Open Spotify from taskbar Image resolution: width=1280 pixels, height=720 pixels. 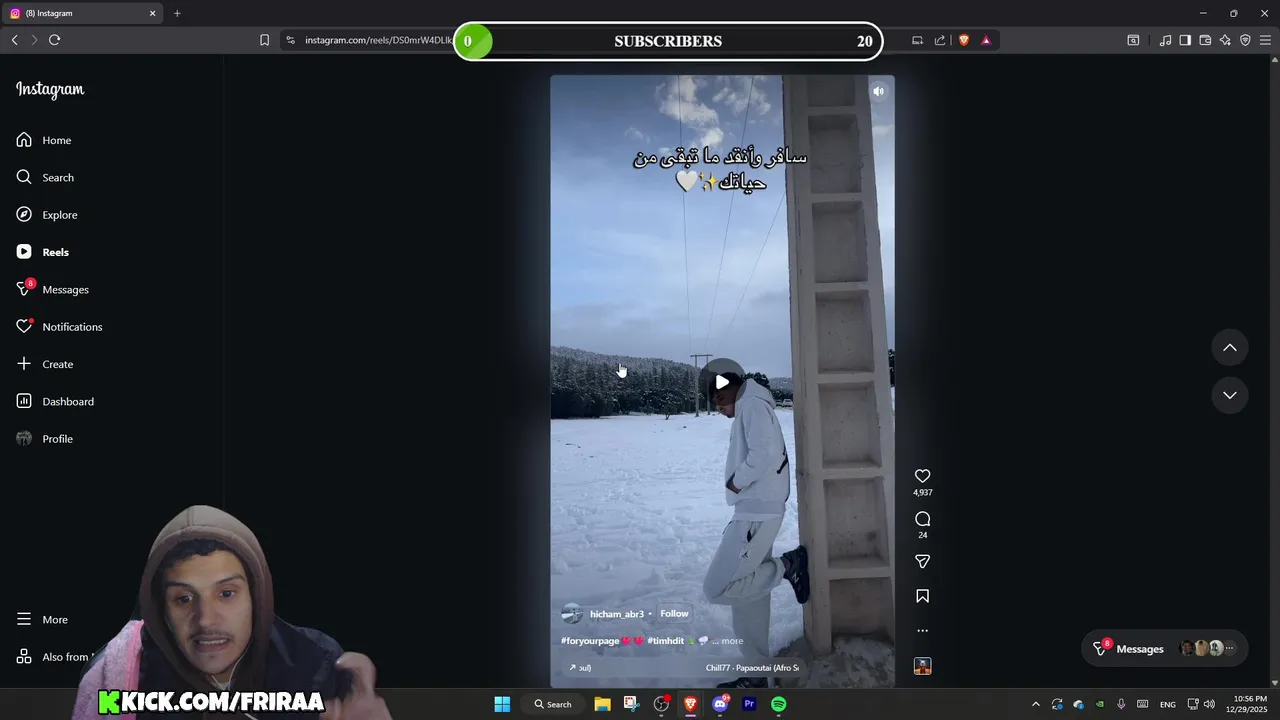coord(778,704)
